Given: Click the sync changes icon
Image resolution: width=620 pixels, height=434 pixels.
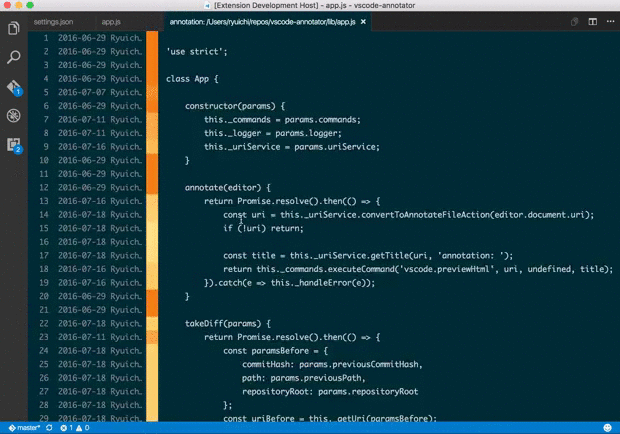Looking at the screenshot, I should point(50,427).
